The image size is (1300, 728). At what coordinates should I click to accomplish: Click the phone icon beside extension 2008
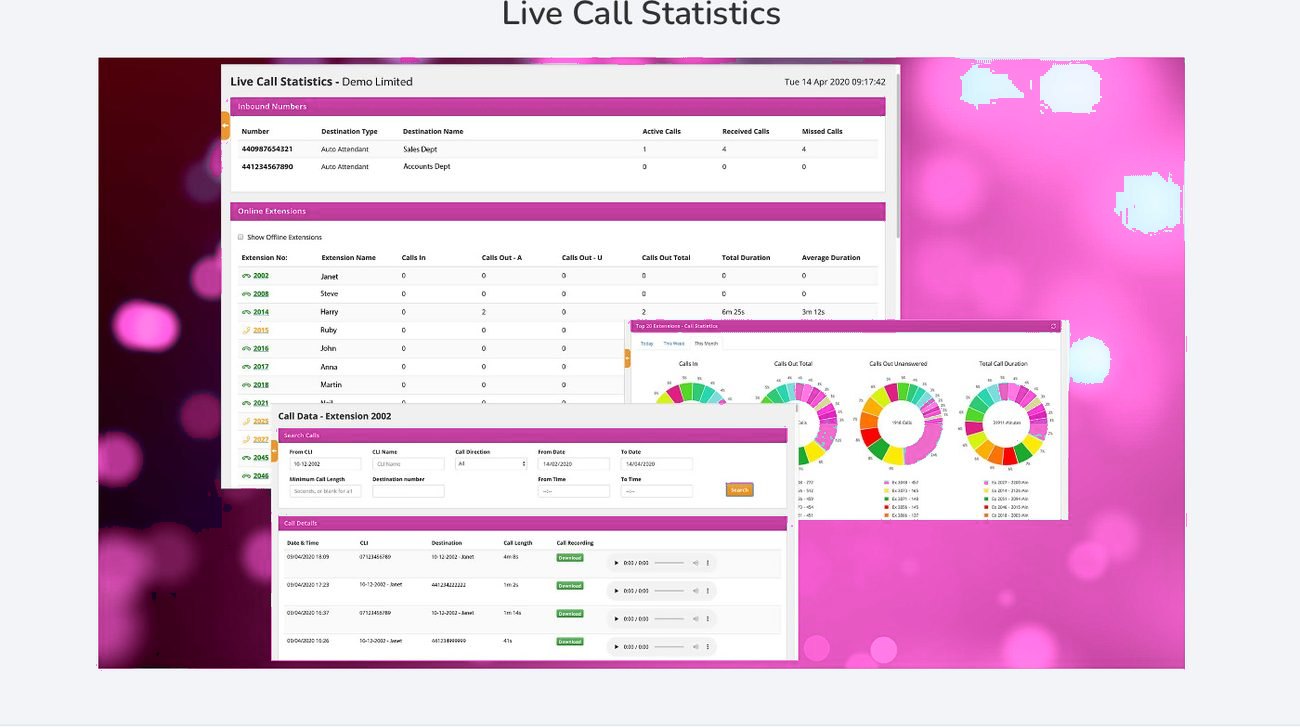(x=246, y=294)
